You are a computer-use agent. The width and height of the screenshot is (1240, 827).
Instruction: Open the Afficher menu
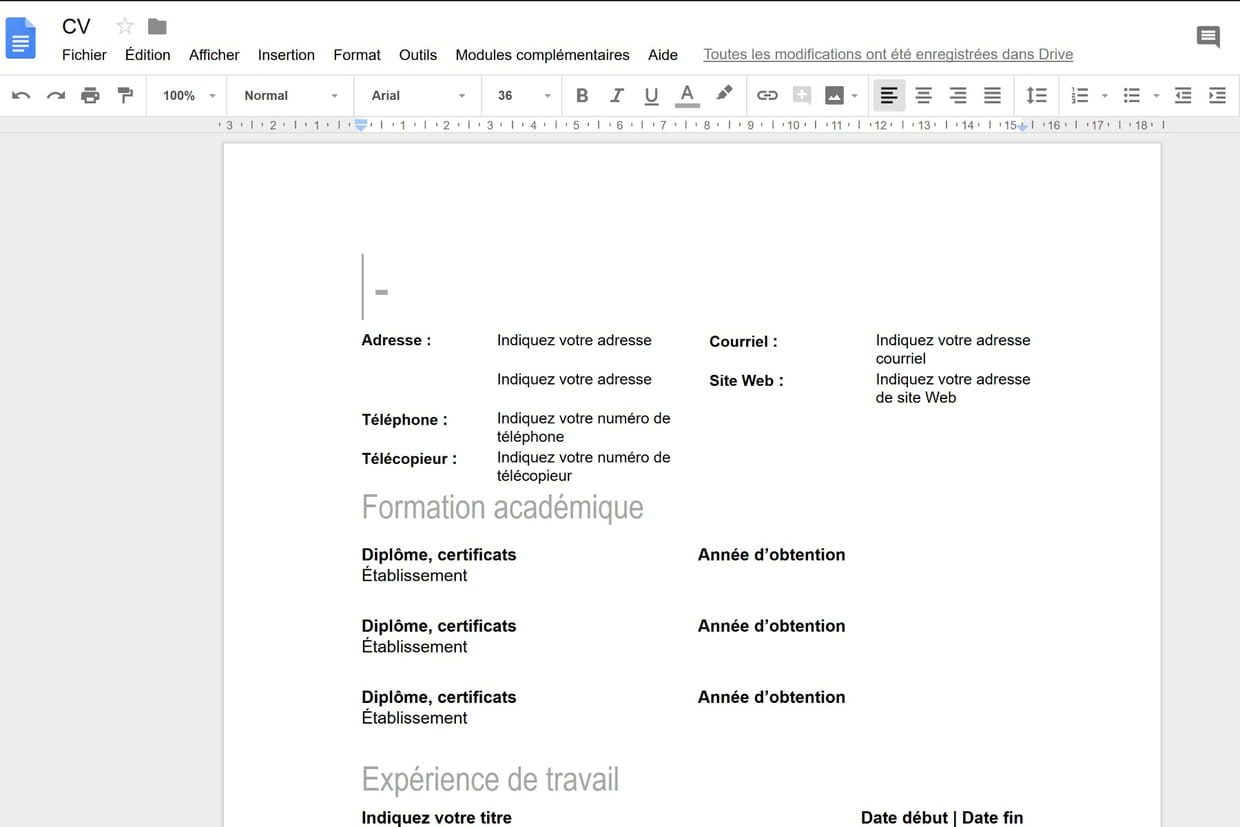(x=214, y=55)
